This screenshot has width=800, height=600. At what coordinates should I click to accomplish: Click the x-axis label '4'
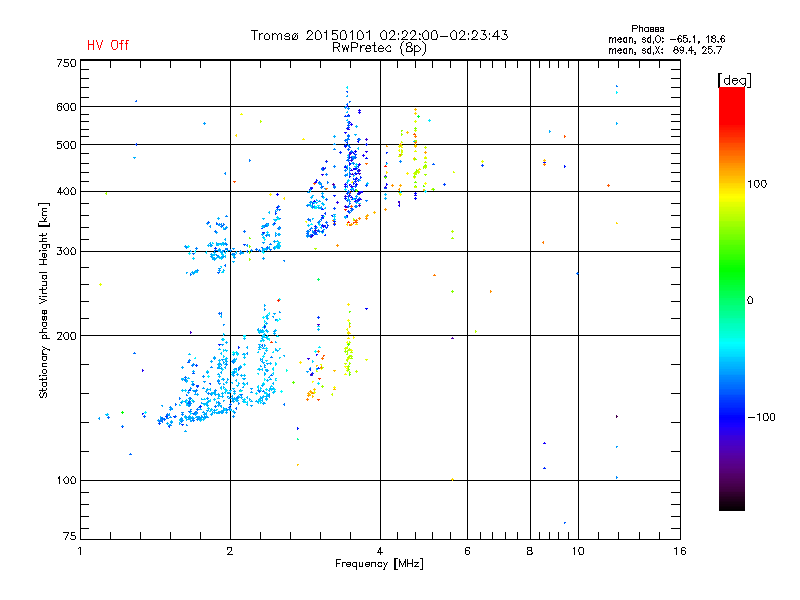380,551
